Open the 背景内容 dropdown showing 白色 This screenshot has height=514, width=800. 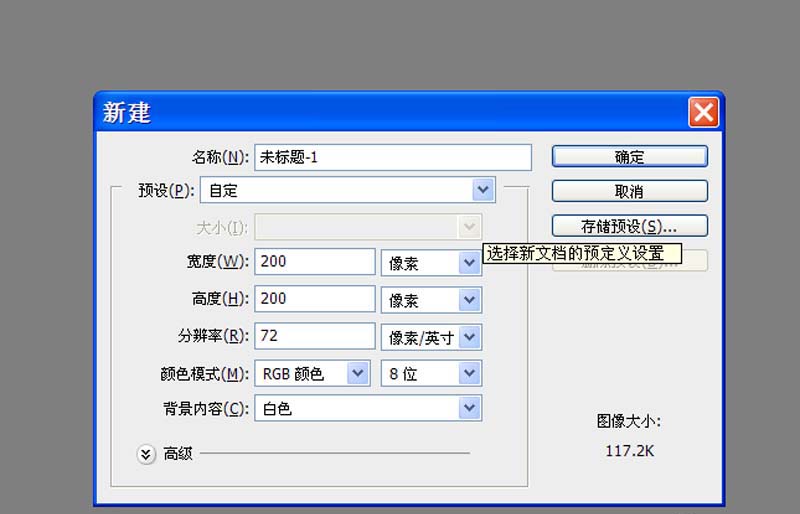point(368,408)
